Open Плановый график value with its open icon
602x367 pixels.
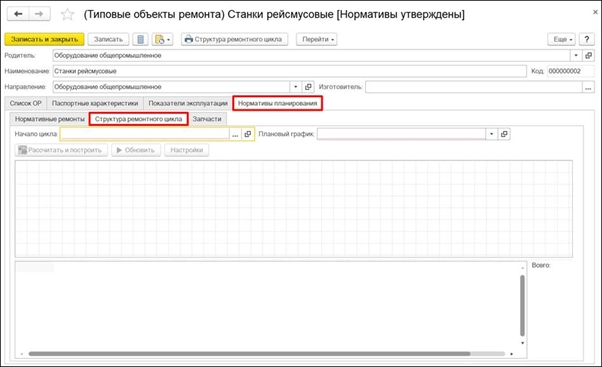click(x=504, y=134)
